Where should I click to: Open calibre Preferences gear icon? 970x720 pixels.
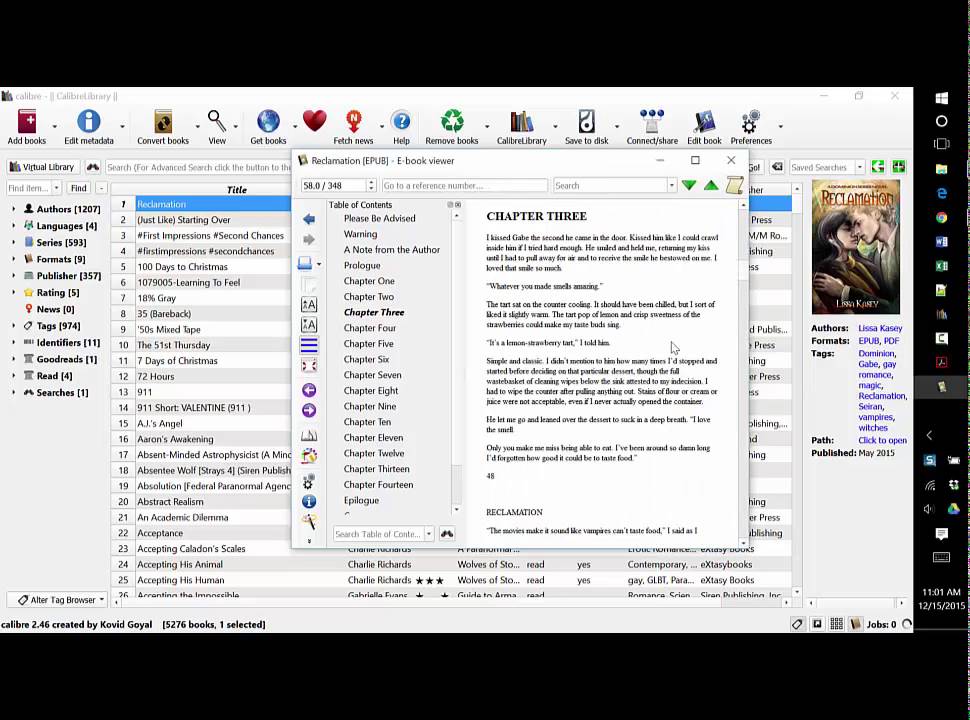[x=750, y=121]
